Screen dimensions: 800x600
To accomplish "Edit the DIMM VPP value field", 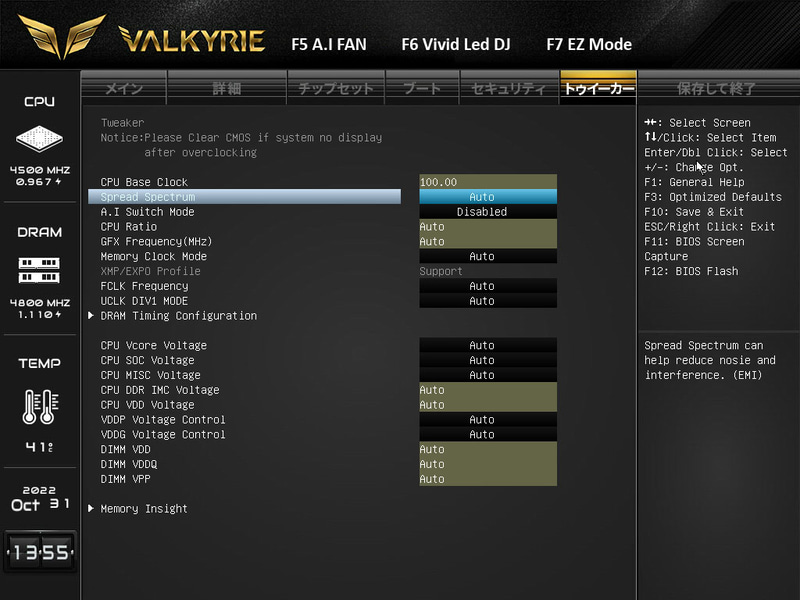I will pos(488,479).
